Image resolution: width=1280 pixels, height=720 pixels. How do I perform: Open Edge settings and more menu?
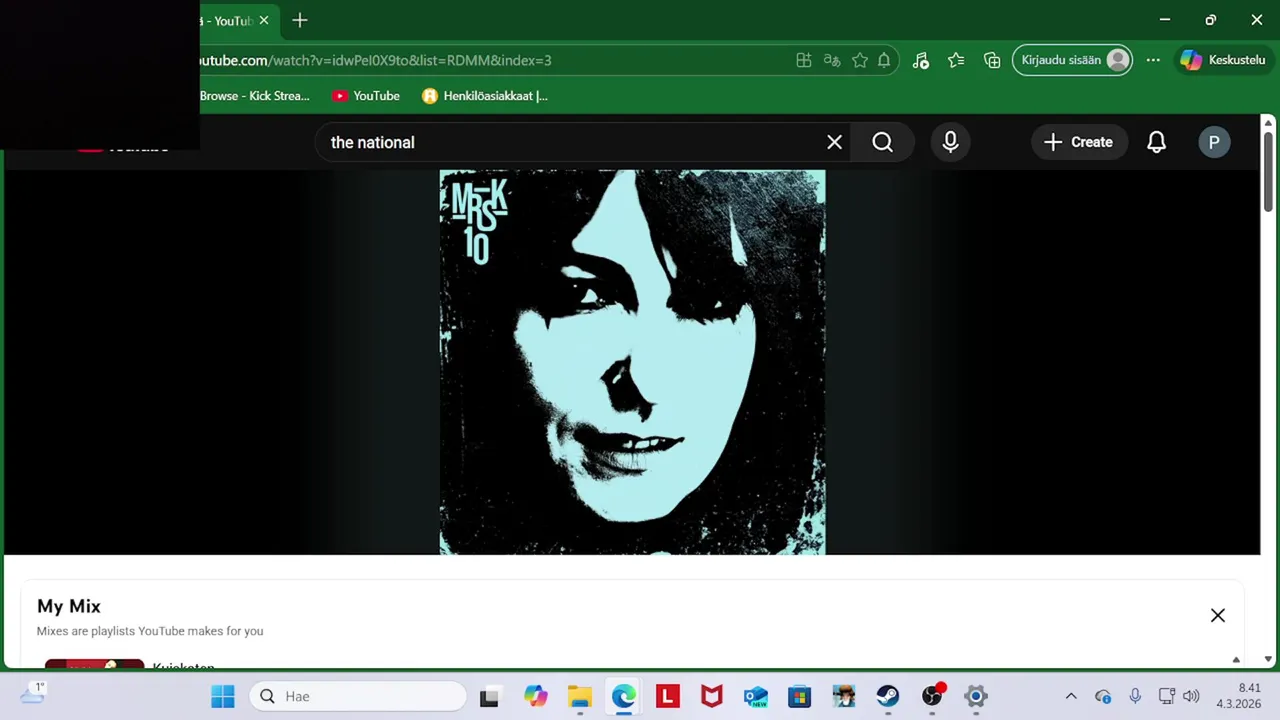pos(1153,60)
